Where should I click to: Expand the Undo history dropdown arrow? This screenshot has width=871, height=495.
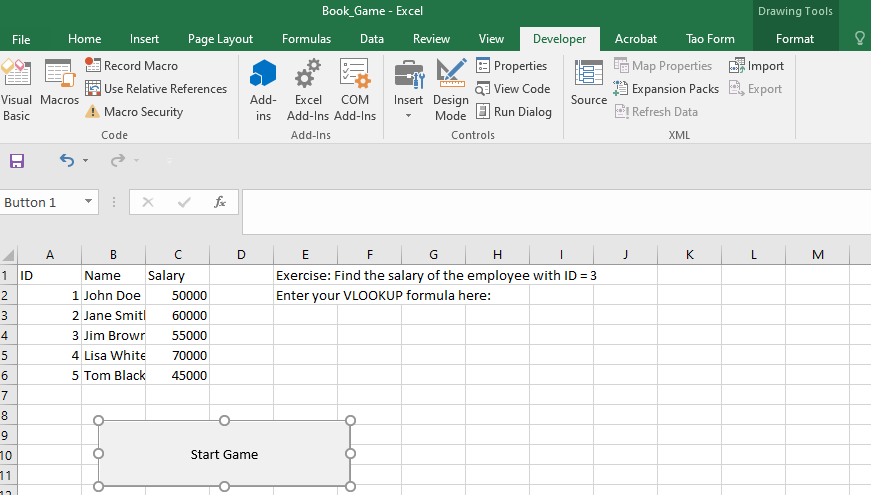coord(86,161)
